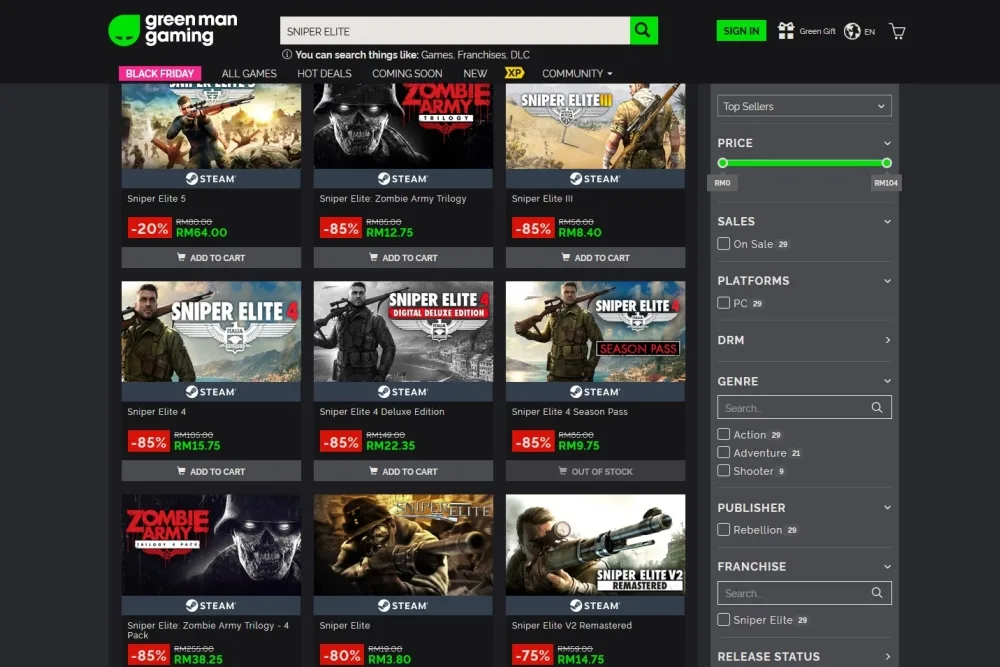Add Sniper Elite III to cart
This screenshot has height=667, width=1000.
tap(595, 258)
